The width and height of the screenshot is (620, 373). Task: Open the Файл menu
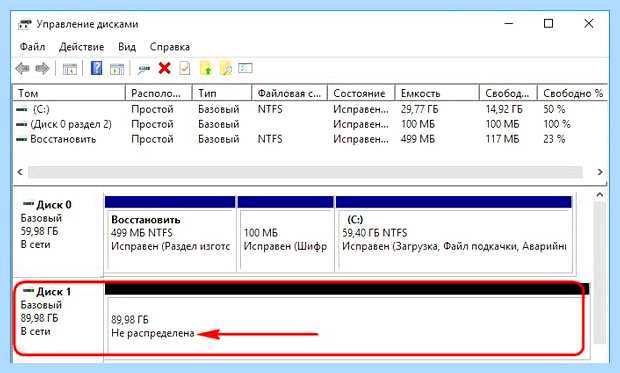pyautogui.click(x=32, y=47)
